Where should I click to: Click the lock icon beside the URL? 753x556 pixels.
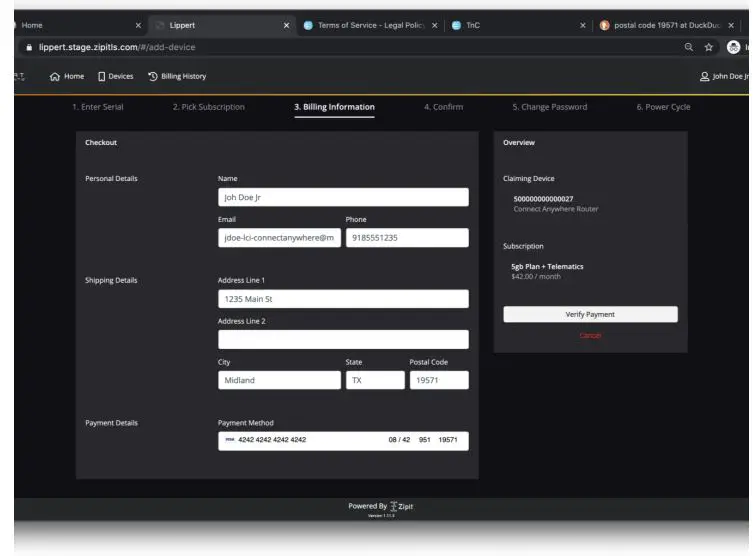29,47
